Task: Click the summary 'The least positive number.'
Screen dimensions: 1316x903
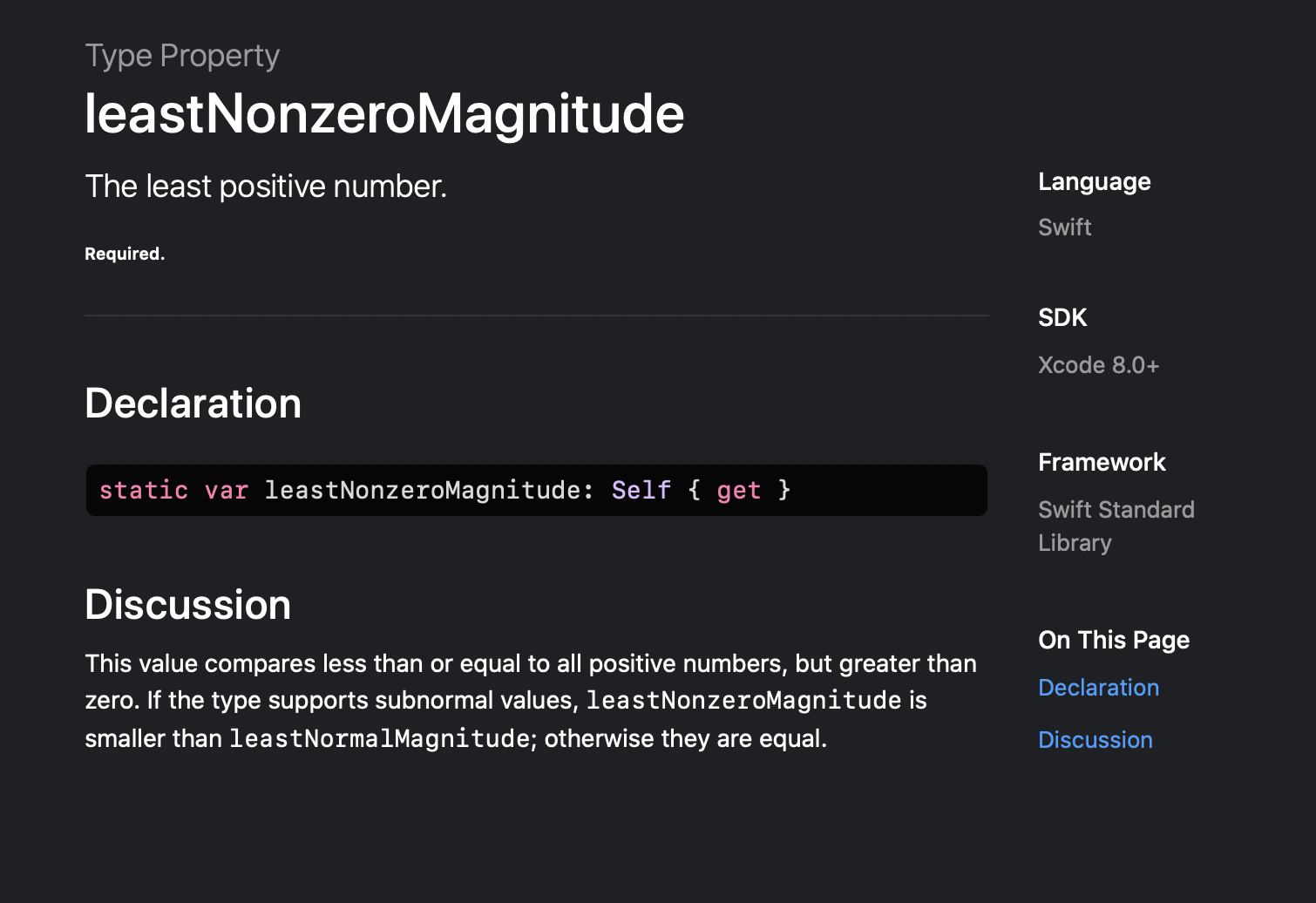Action: click(266, 187)
